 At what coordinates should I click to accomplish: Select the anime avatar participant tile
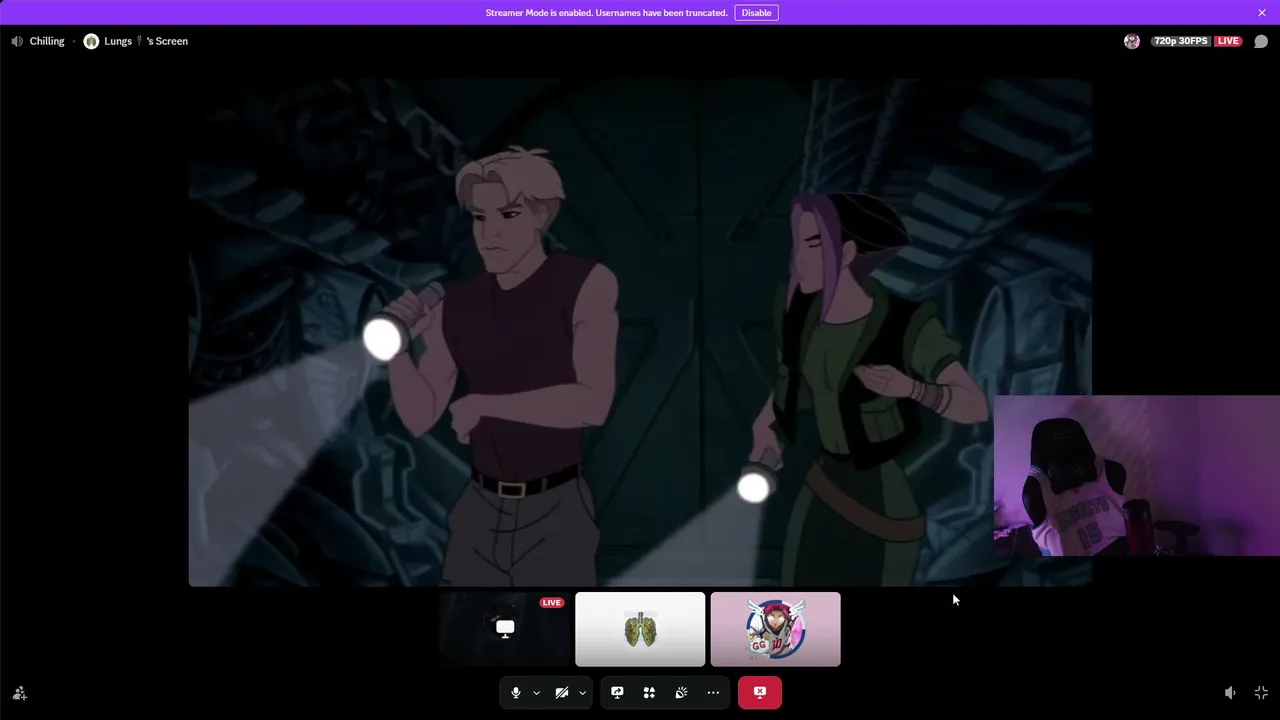(775, 629)
